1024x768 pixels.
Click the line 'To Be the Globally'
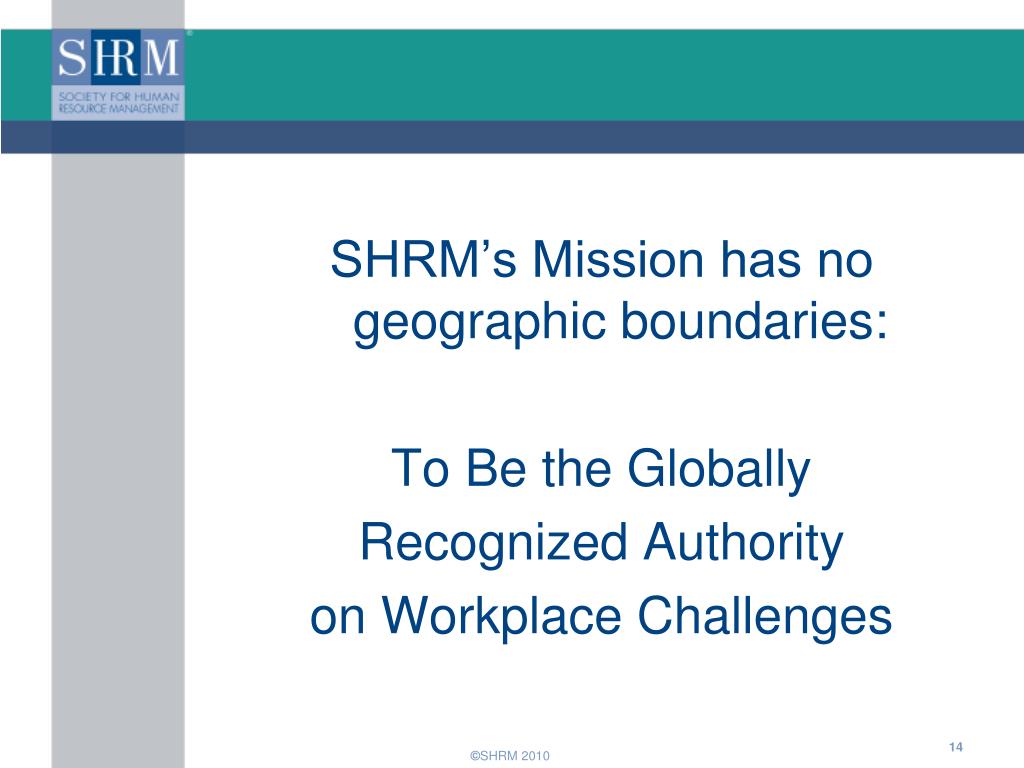coord(600,470)
